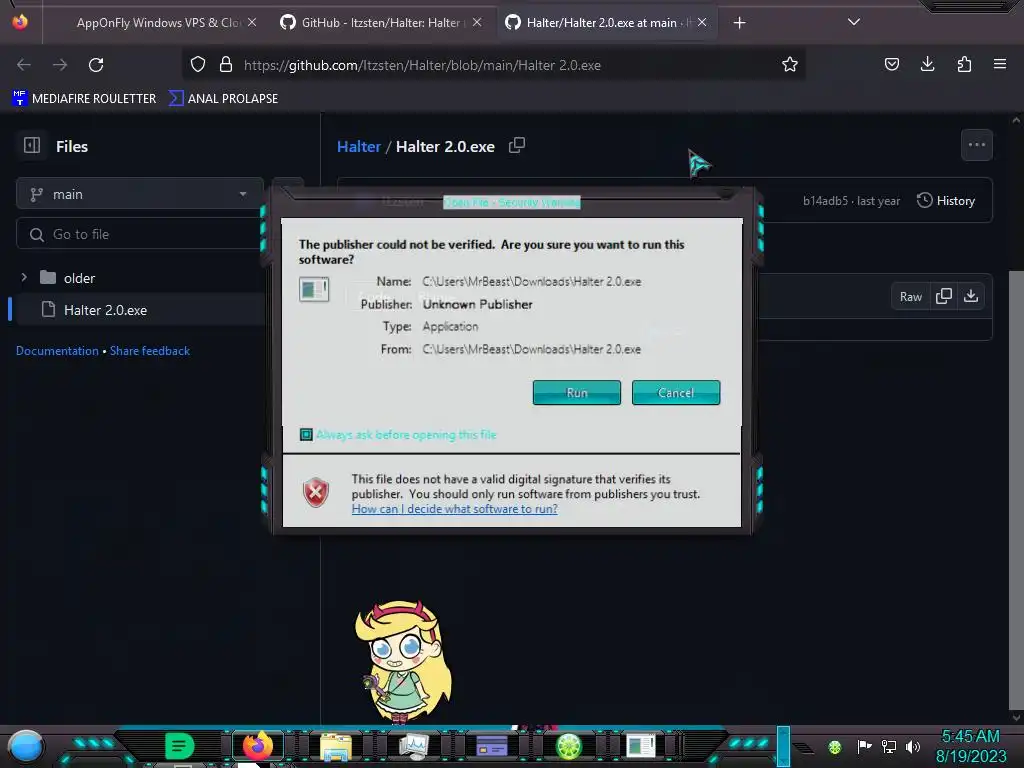The width and height of the screenshot is (1024, 768).
Task: Open the Action Center flag tray icon
Action: pos(864,746)
